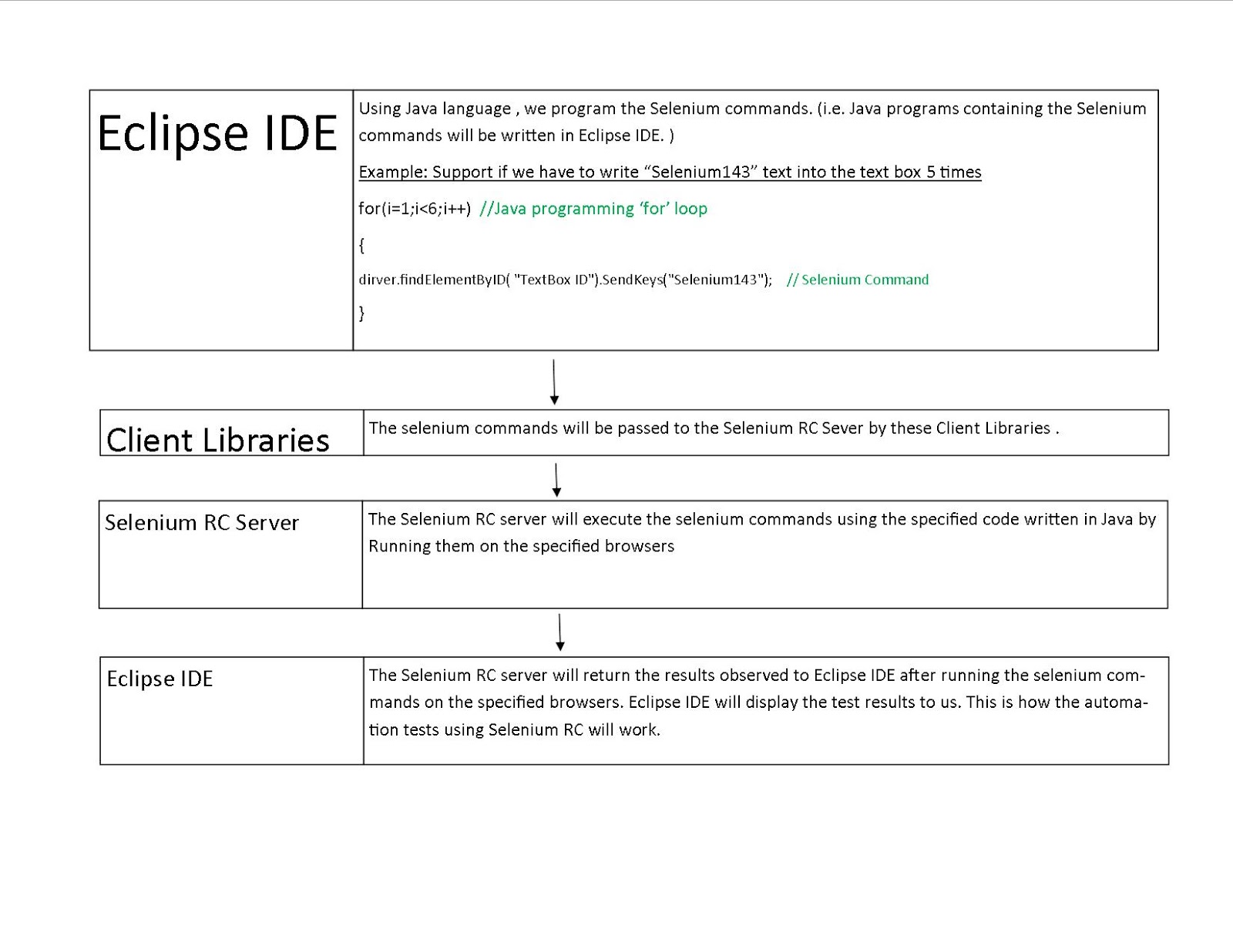This screenshot has width=1233, height=952.
Task: Click the large "Eclipse IDE" heading
Action: pyautogui.click(x=217, y=134)
